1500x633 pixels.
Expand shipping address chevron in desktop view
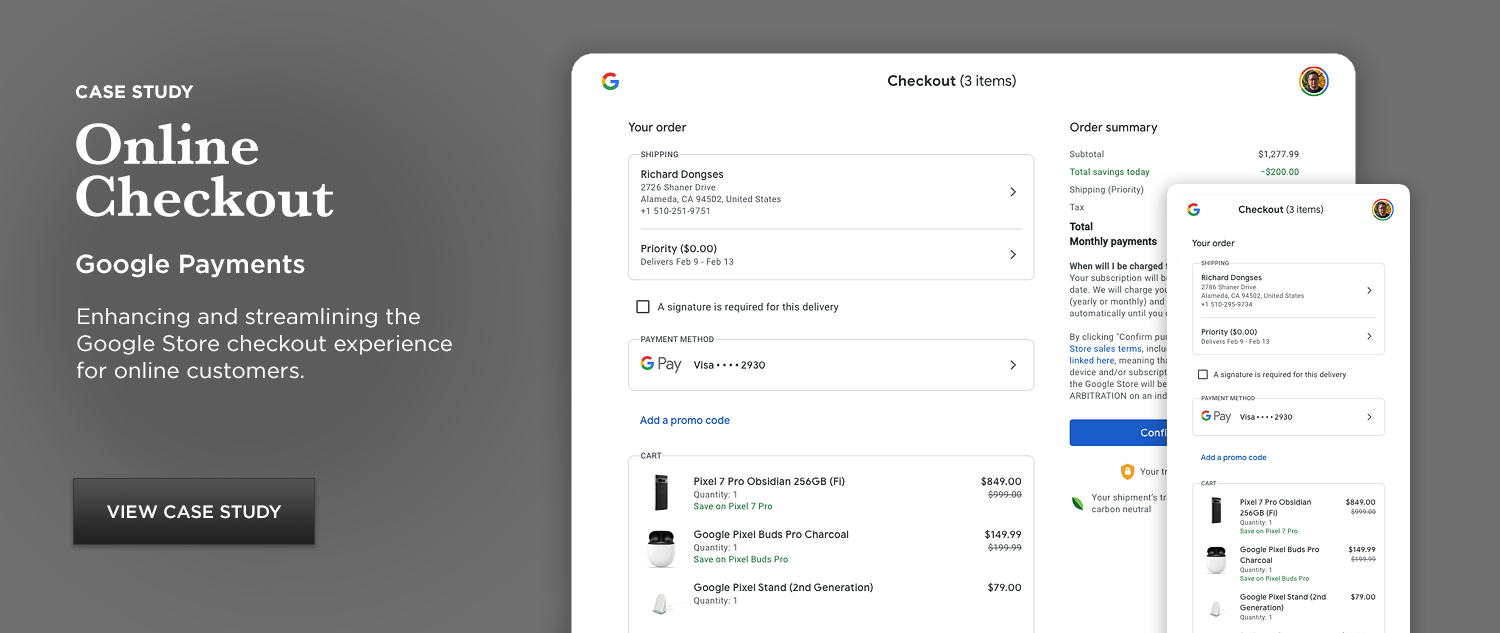(x=1012, y=192)
